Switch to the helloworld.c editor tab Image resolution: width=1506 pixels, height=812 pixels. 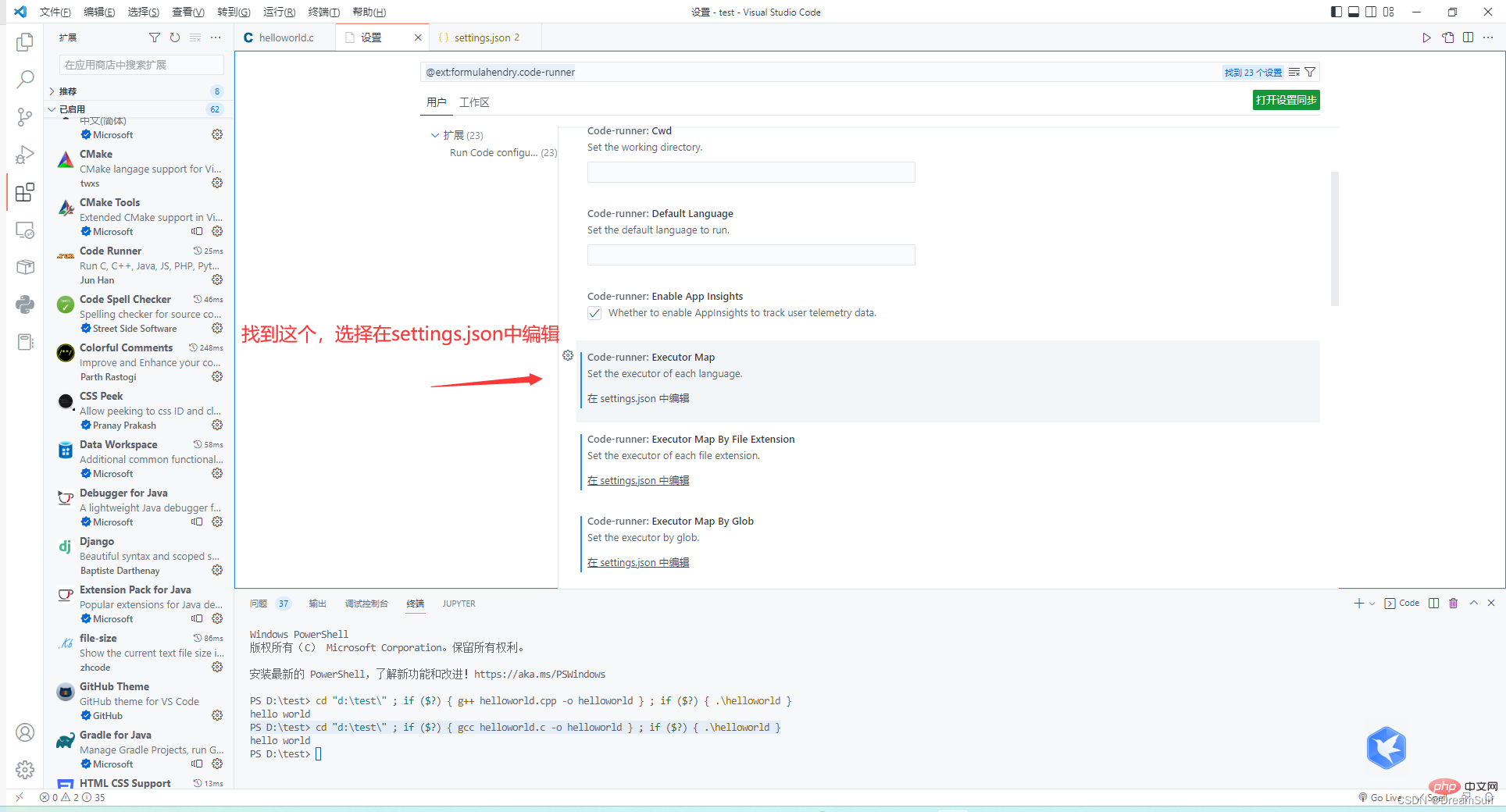(286, 37)
